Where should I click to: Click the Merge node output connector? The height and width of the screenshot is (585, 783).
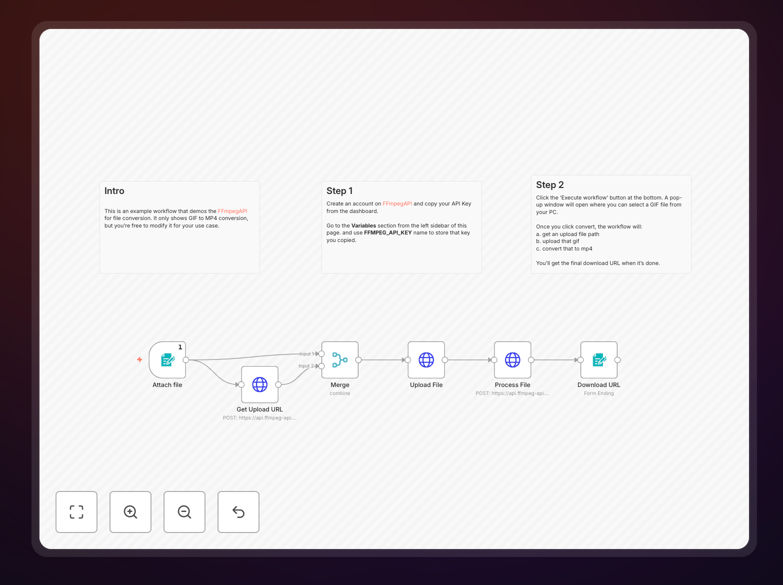pyautogui.click(x=359, y=360)
